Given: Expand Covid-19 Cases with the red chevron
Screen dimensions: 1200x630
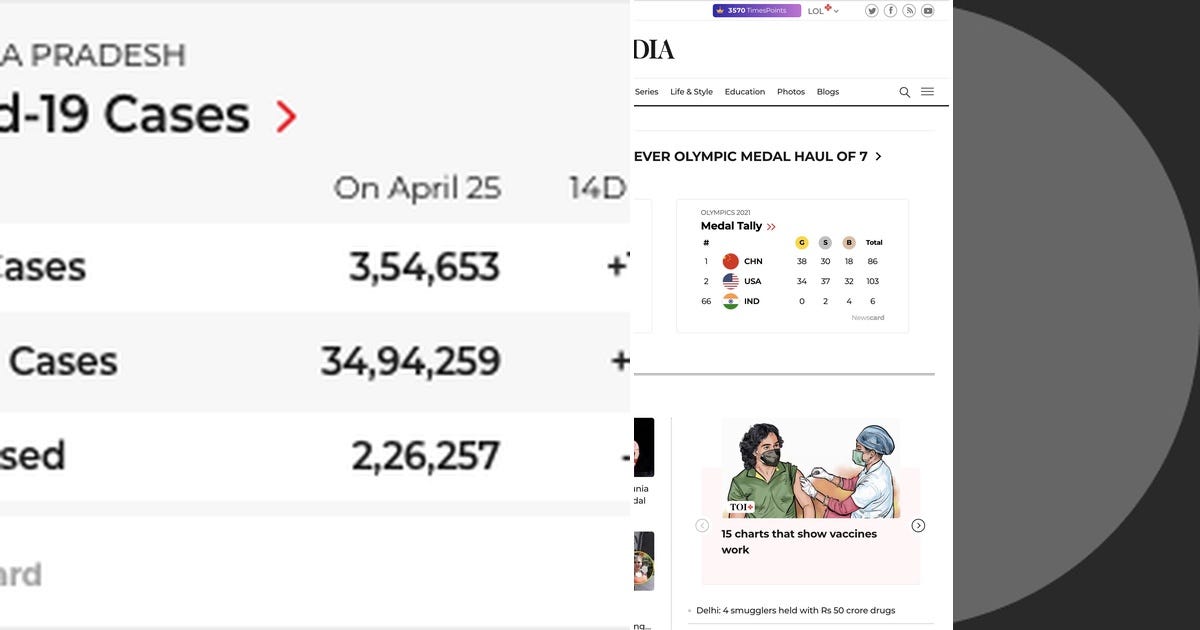Looking at the screenshot, I should click(287, 117).
